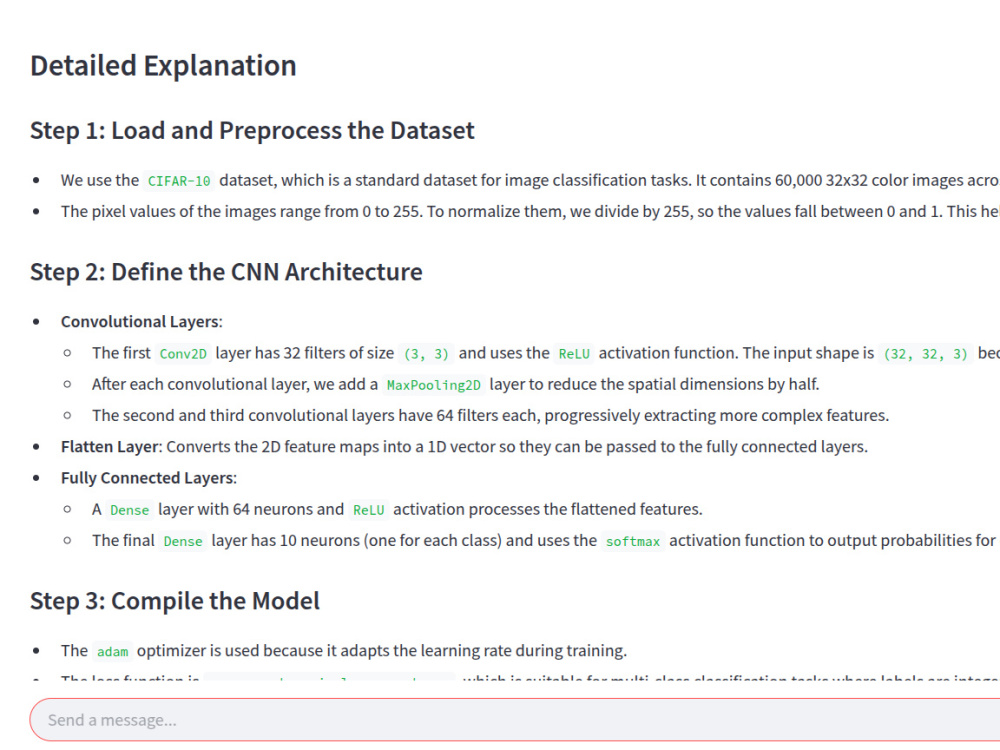The height and width of the screenshot is (750, 1000).
Task: Select the pixel values normalization sentence
Action: click(530, 211)
